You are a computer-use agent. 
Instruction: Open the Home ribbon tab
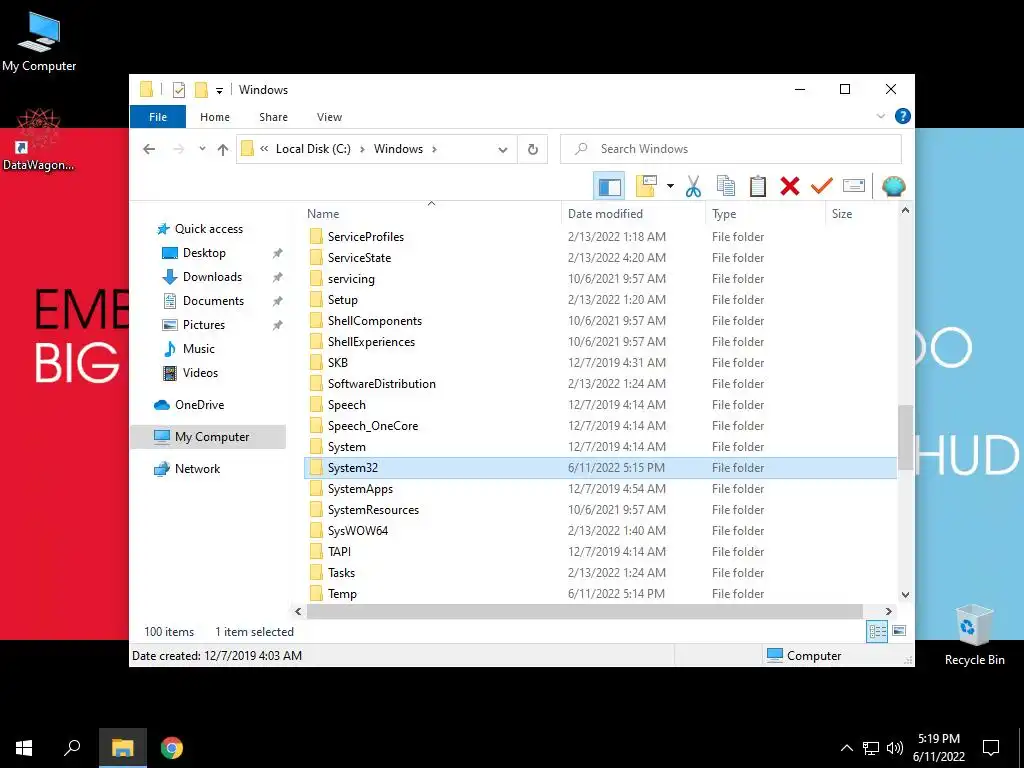(x=215, y=117)
